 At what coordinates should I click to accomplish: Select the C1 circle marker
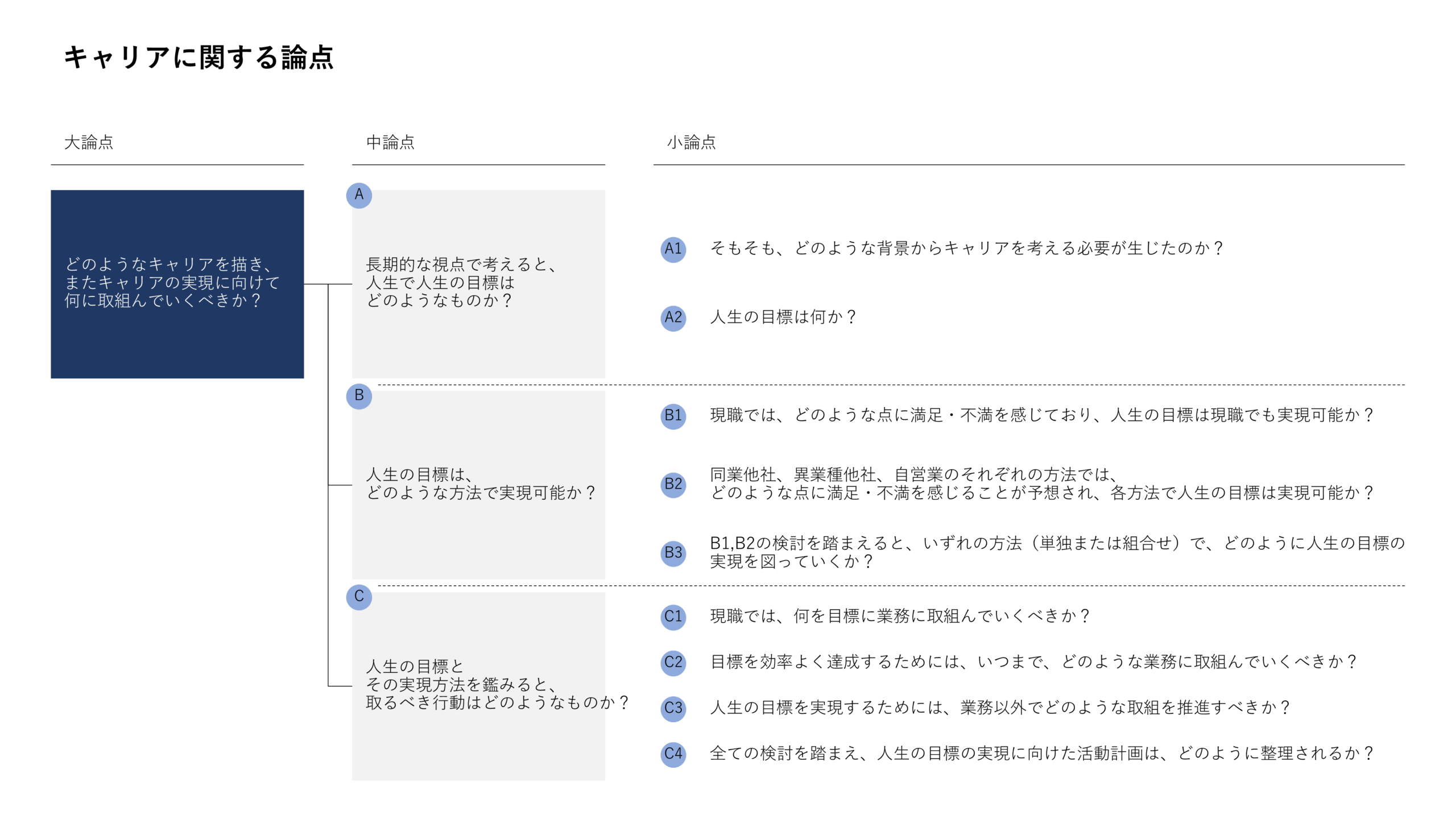[673, 616]
